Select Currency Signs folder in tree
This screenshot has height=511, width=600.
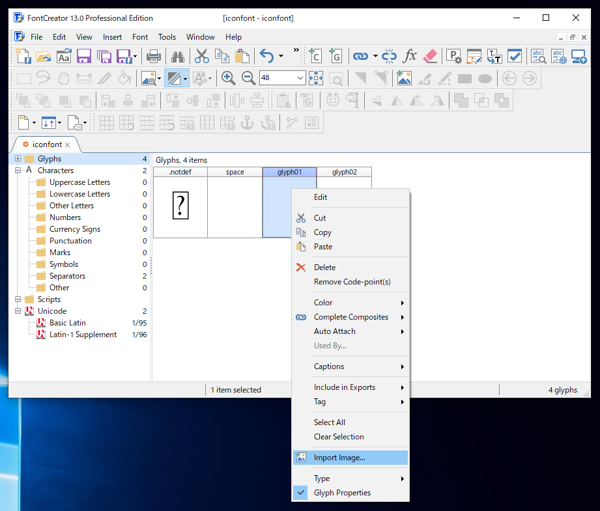tap(75, 229)
